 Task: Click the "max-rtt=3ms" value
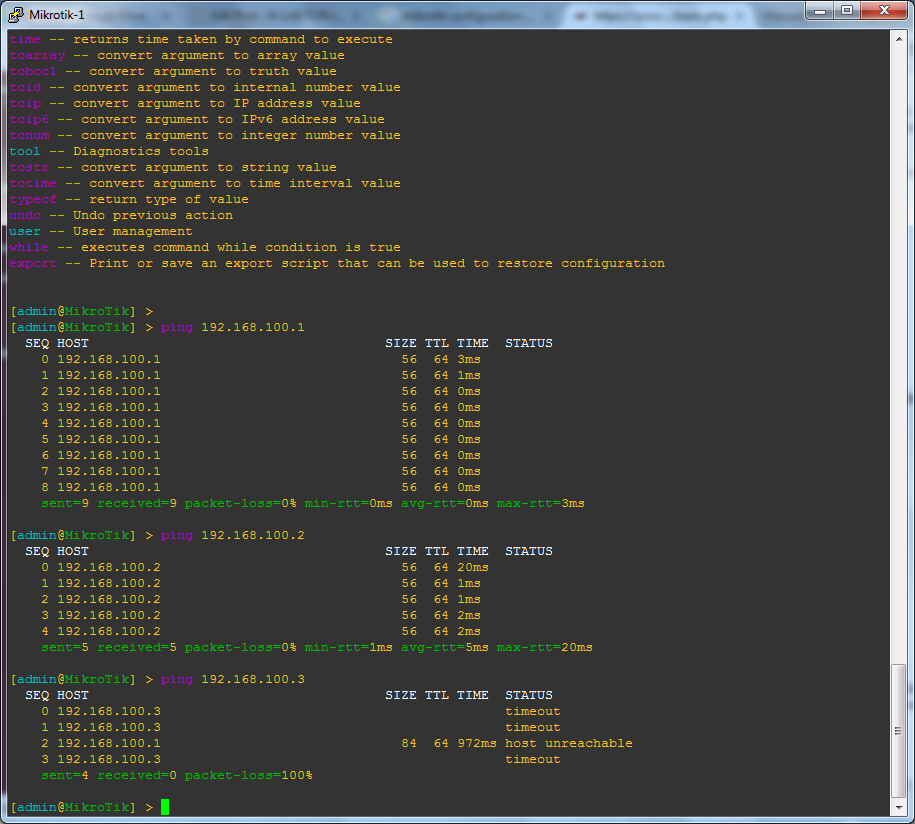pos(541,503)
